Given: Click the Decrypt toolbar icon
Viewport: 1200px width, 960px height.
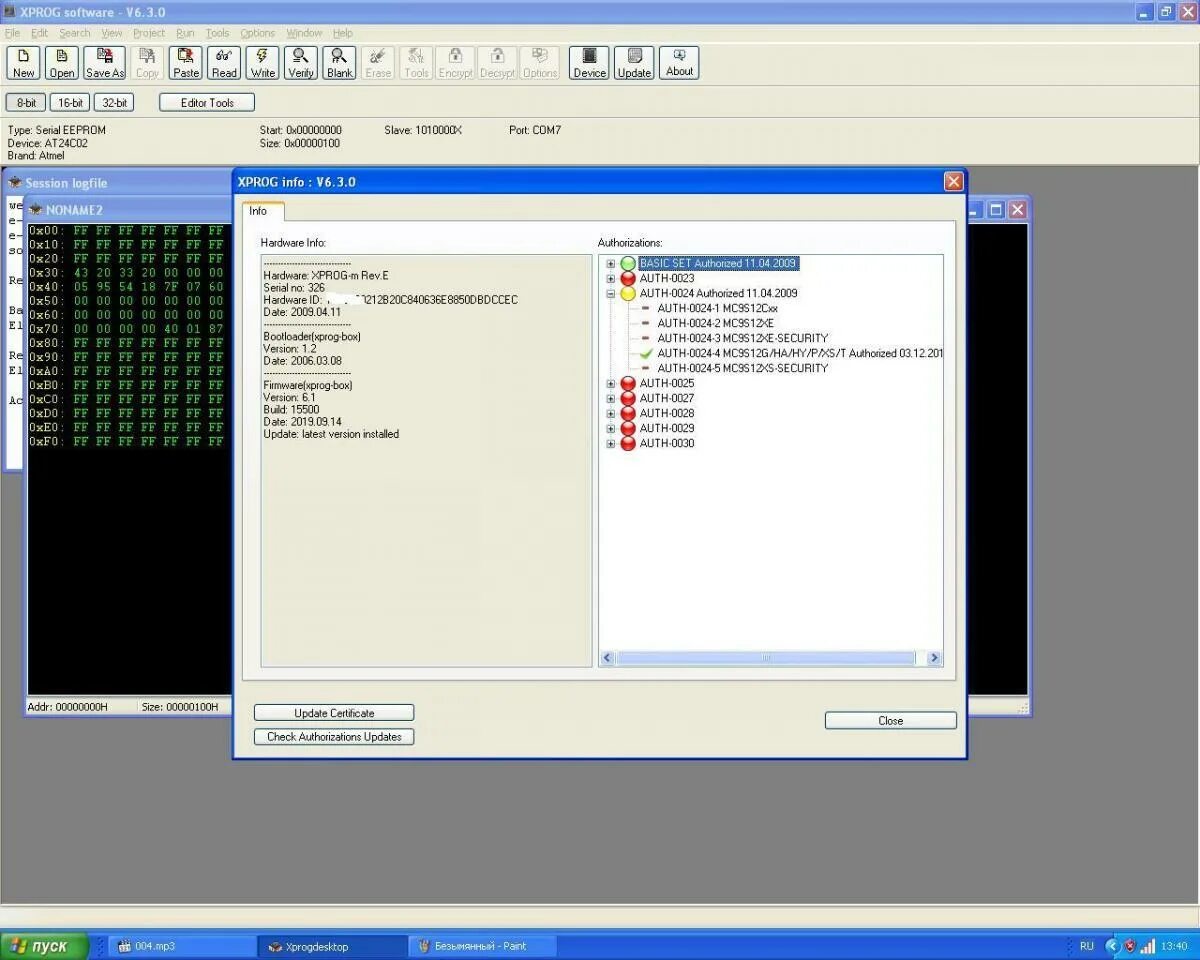Looking at the screenshot, I should coord(497,63).
